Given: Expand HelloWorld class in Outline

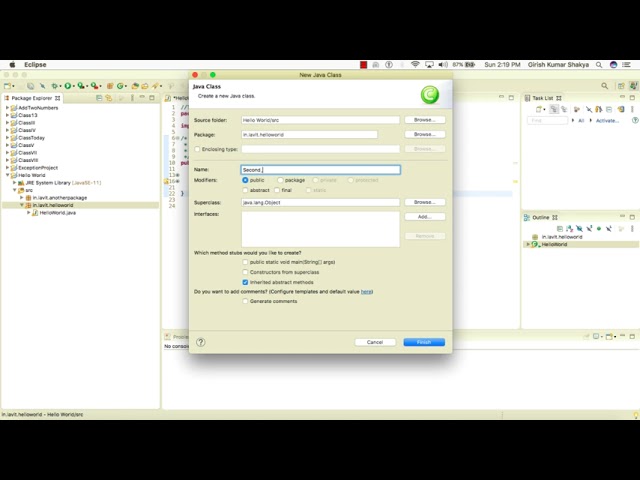Looking at the screenshot, I should click(528, 244).
